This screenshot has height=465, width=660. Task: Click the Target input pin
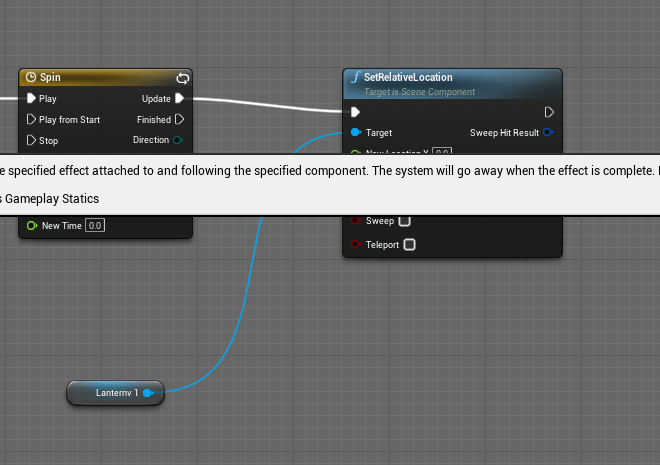tap(356, 132)
